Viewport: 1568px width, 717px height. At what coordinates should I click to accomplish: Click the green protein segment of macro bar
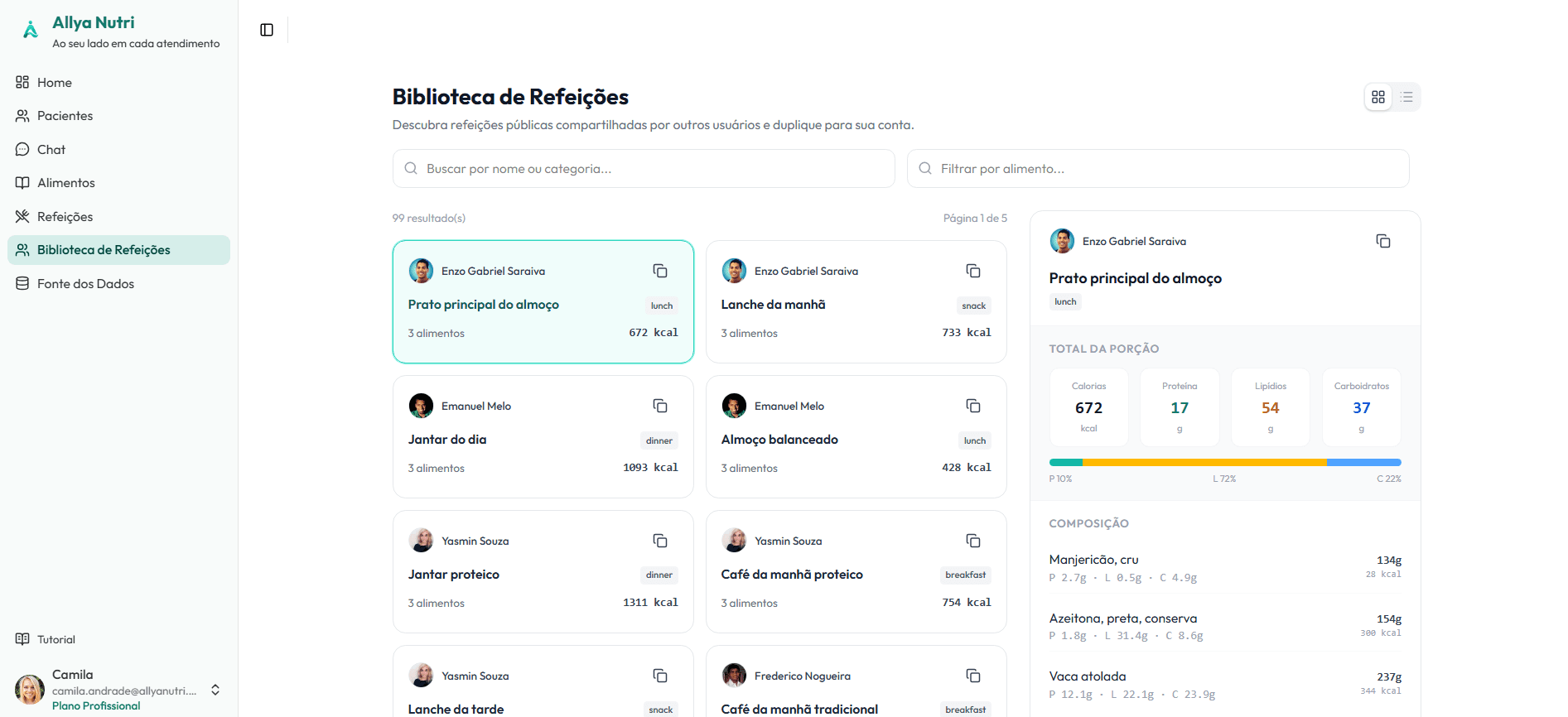click(1066, 463)
